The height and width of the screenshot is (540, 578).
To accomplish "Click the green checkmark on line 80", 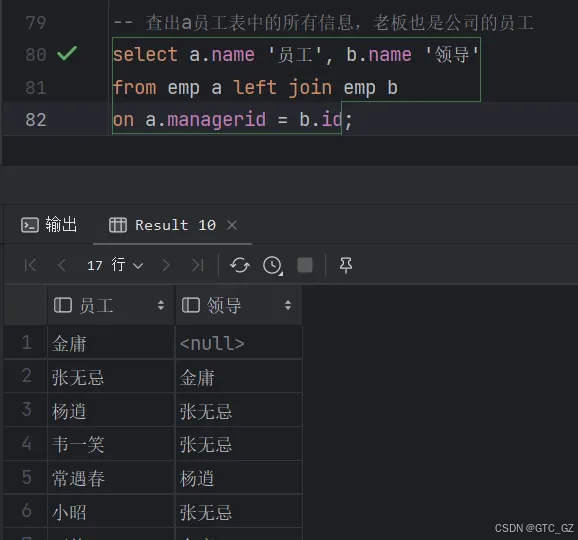I will (x=67, y=53).
